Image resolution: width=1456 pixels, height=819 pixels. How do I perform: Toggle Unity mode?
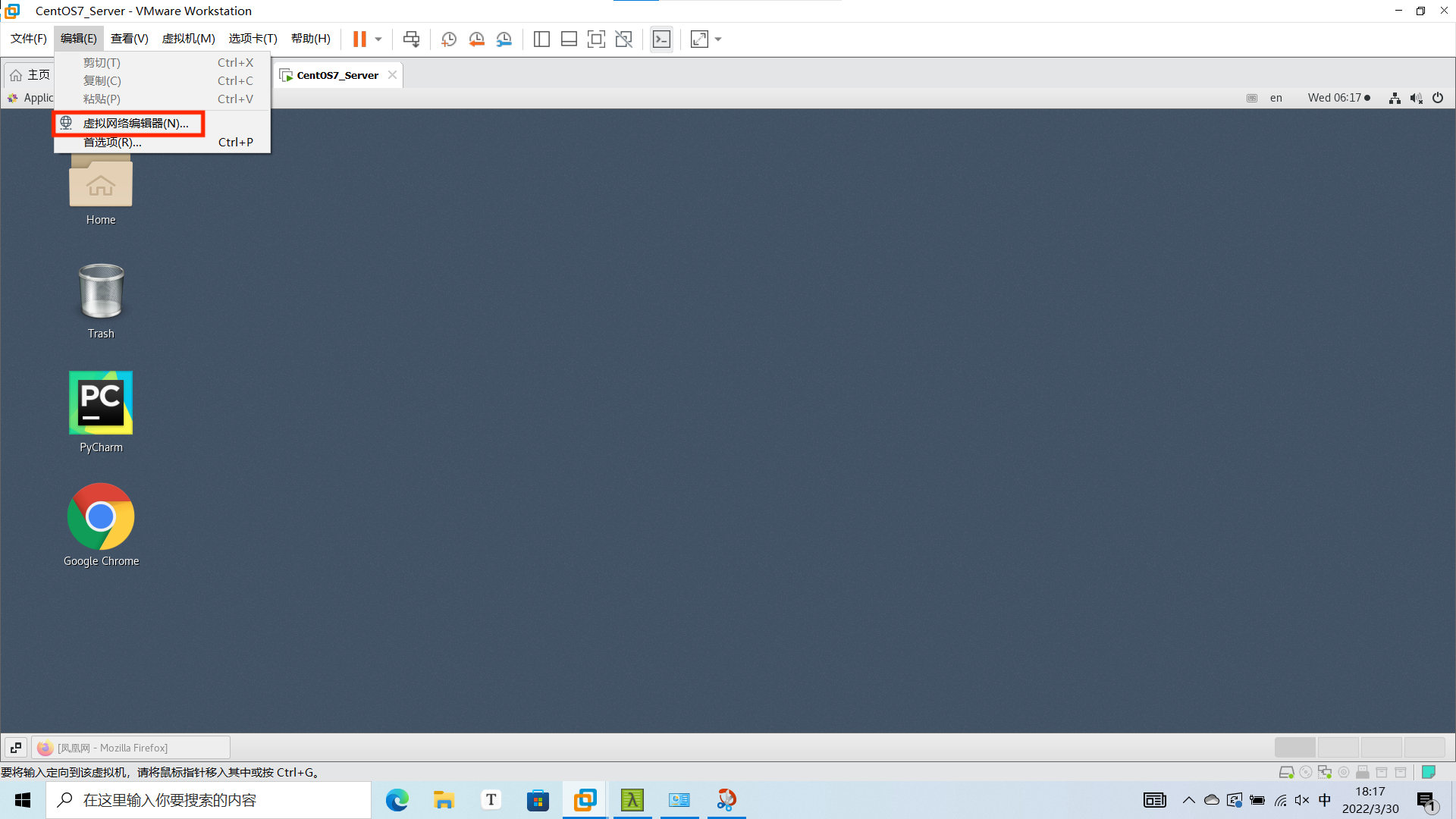[624, 39]
